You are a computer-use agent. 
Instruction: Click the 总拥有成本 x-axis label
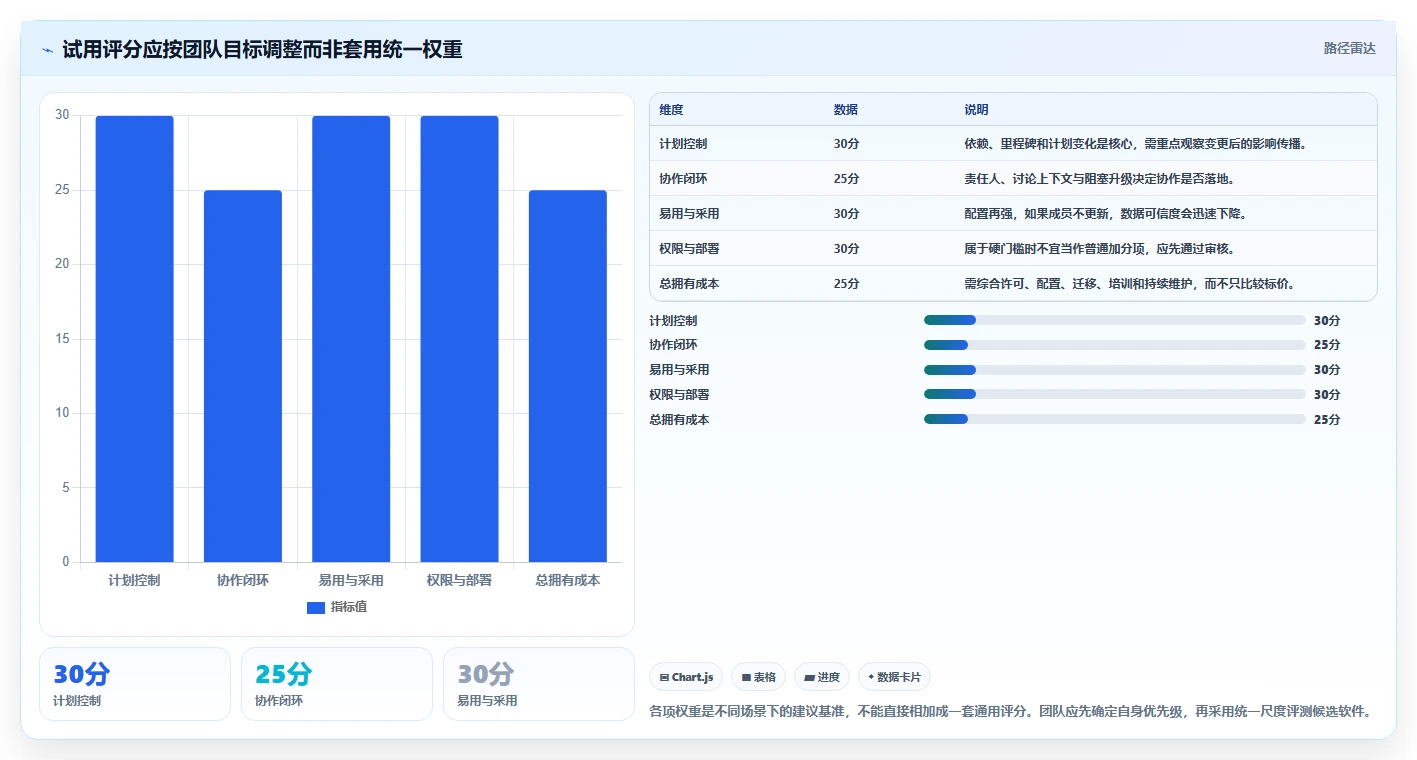click(x=568, y=580)
